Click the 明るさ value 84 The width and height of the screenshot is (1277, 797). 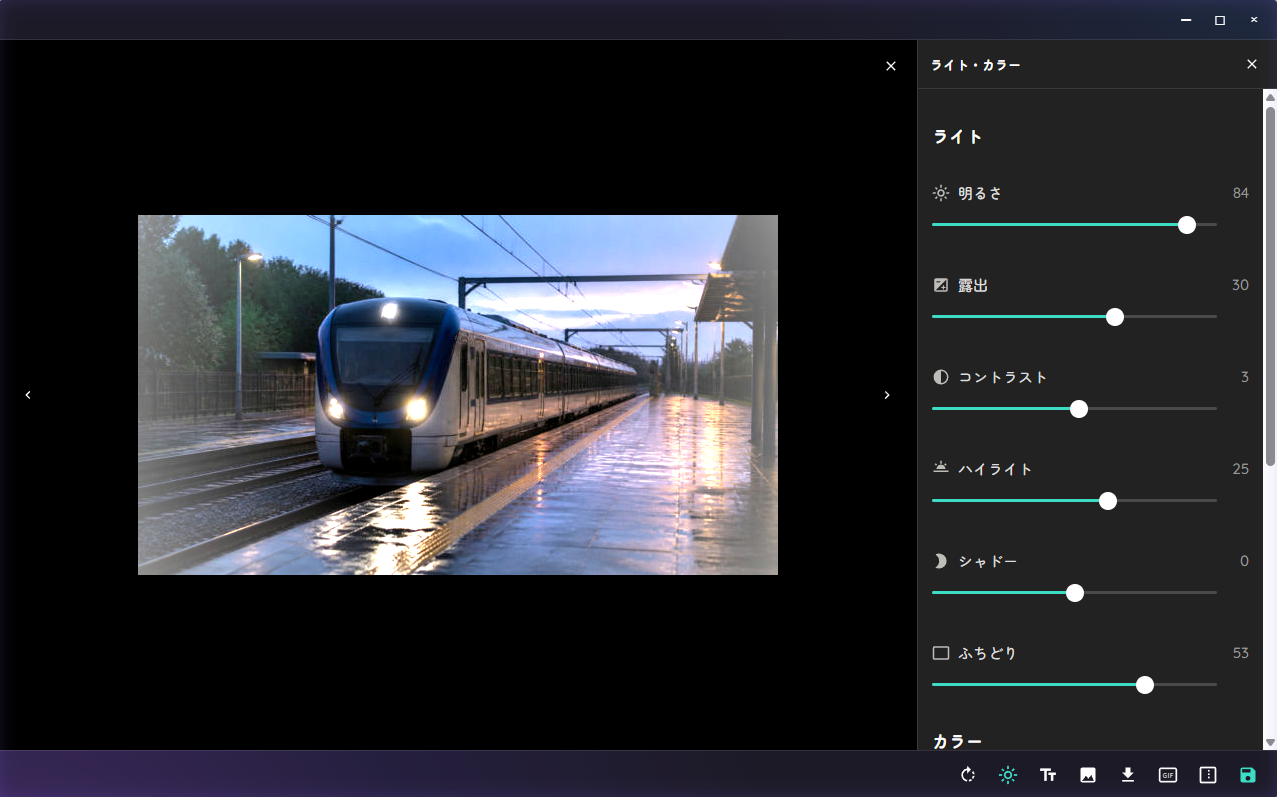[1241, 193]
